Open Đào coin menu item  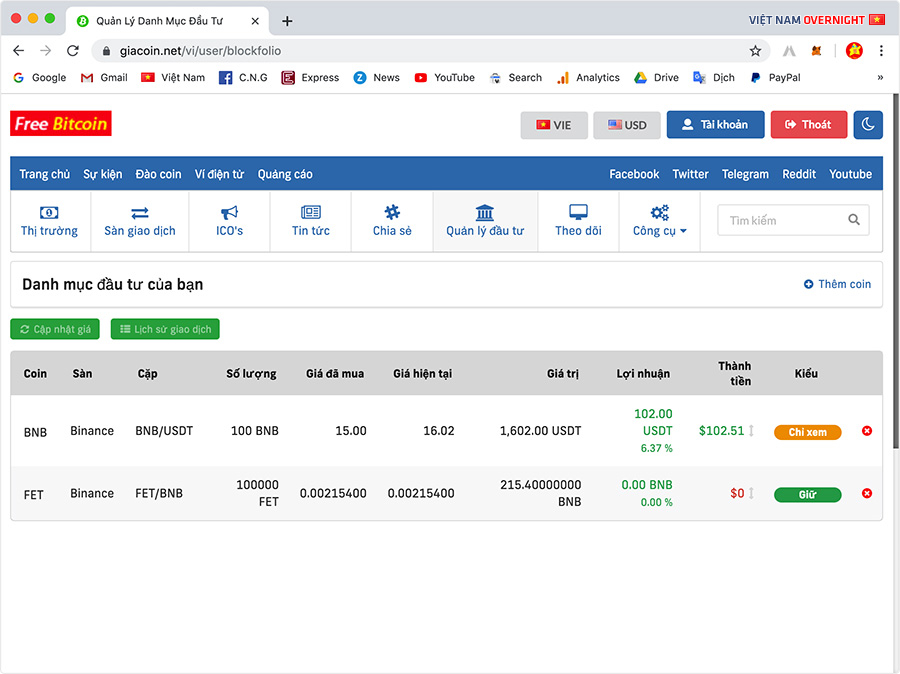pos(158,174)
